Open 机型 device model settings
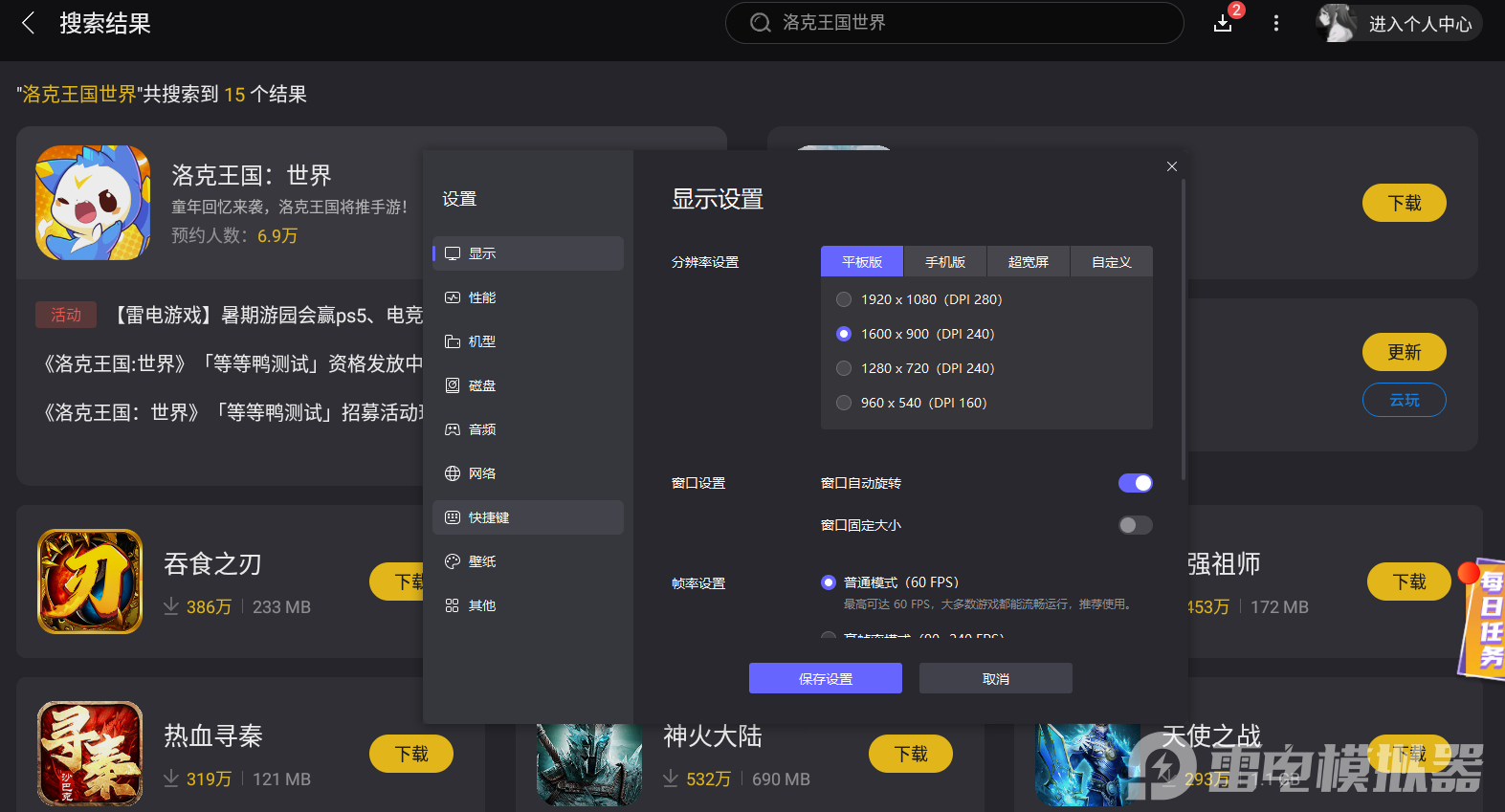This screenshot has height=812, width=1505. 528,341
